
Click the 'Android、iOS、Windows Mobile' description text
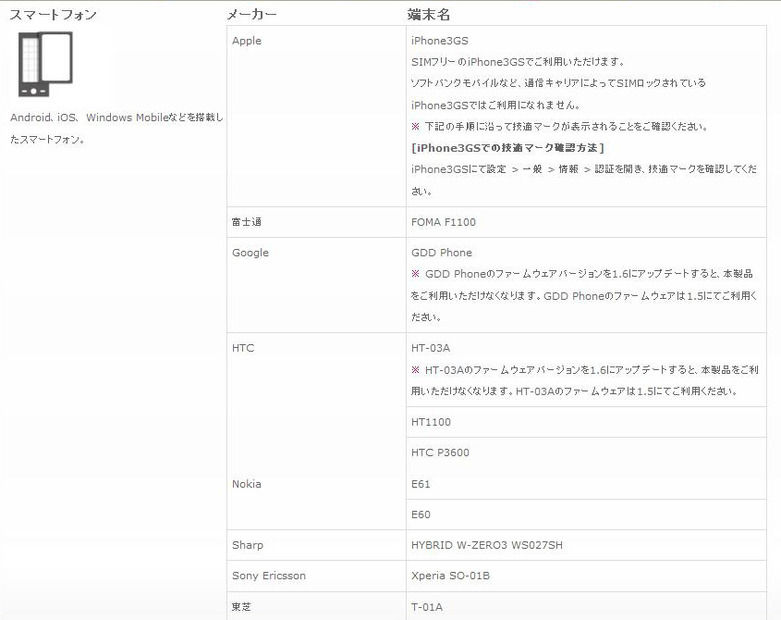click(117, 128)
